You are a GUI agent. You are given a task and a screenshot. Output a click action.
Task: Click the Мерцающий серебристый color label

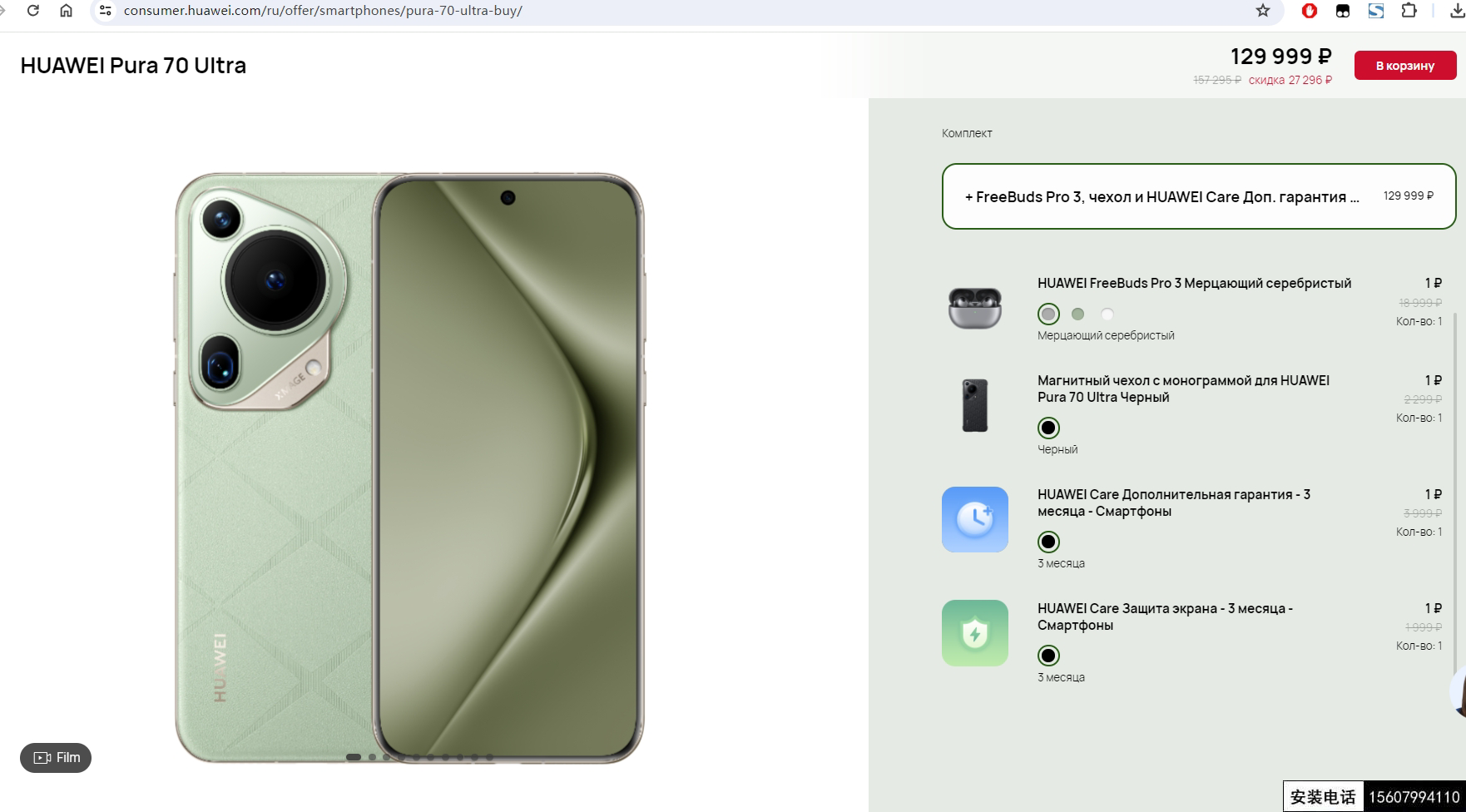[x=1106, y=335]
